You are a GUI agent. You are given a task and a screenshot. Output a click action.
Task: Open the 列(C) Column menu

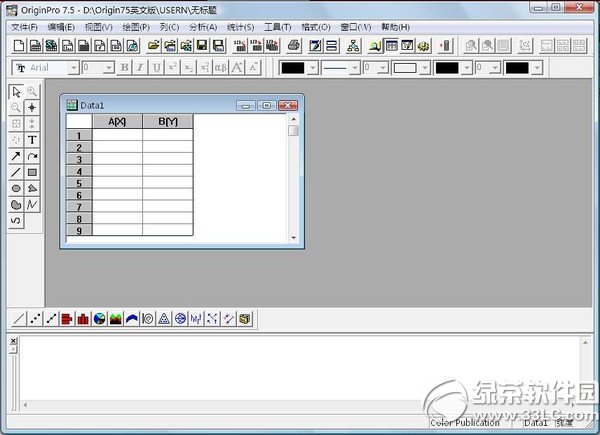(170, 27)
